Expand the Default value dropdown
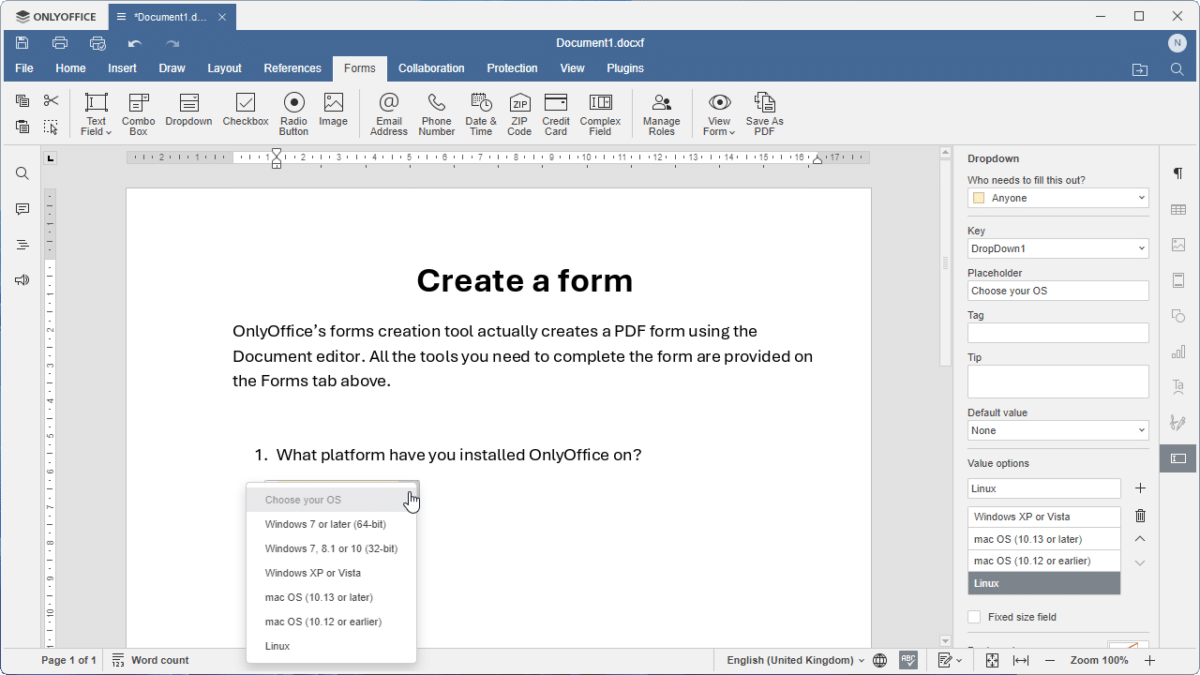The height and width of the screenshot is (675, 1200). pos(1057,430)
